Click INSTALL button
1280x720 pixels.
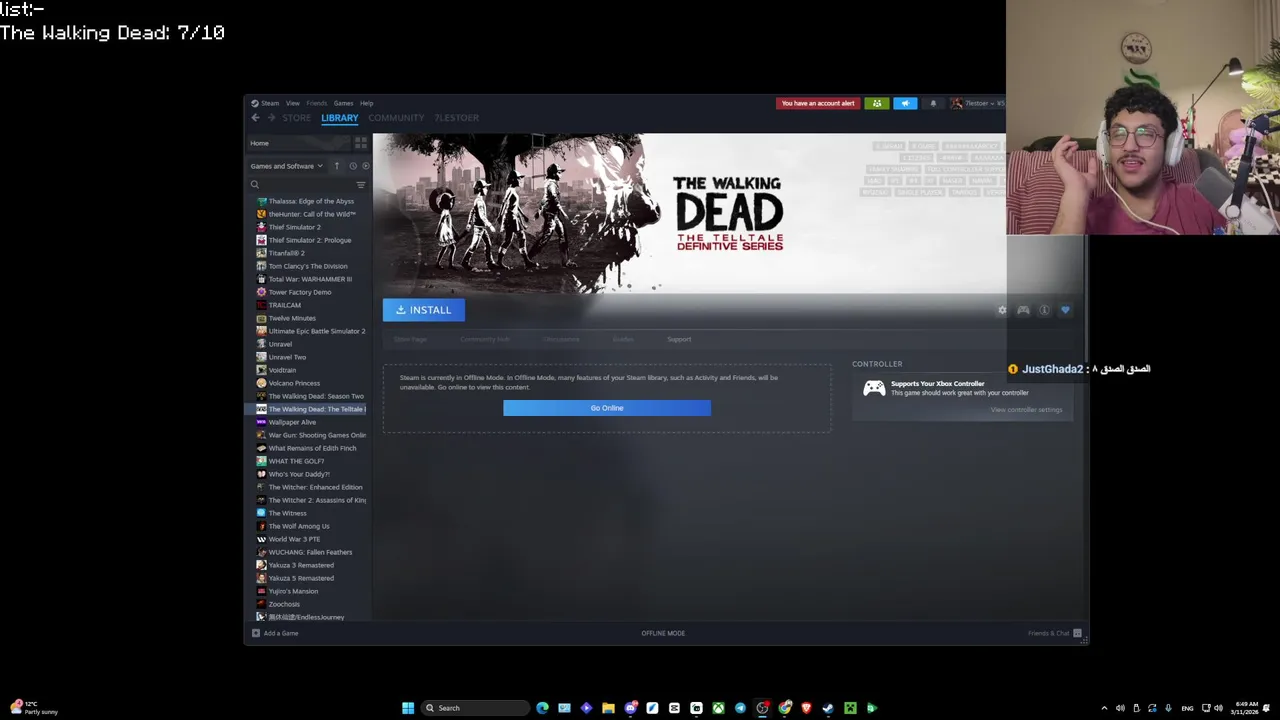(x=423, y=310)
